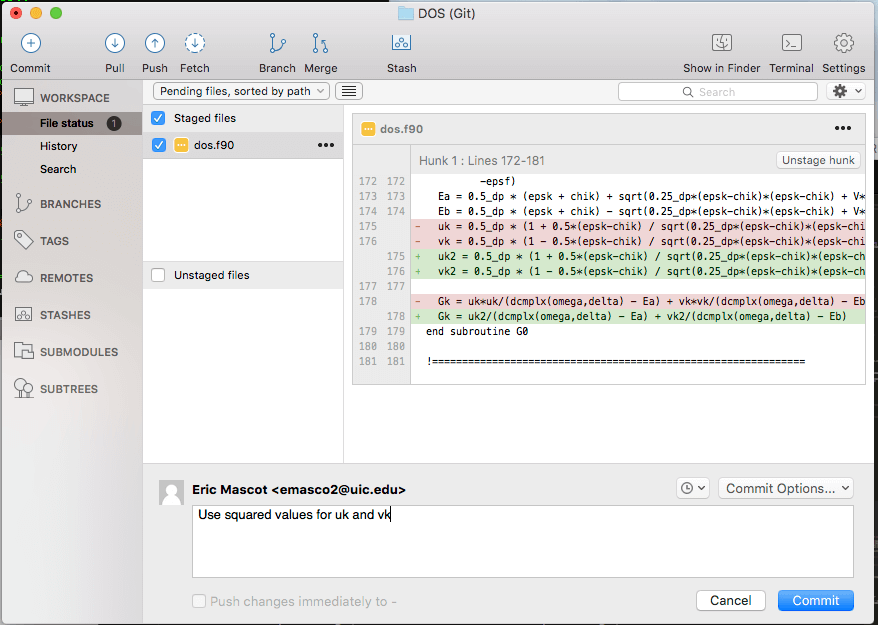The height and width of the screenshot is (625, 878).
Task: Open more options in dos.f90 diff header
Action: click(x=843, y=128)
